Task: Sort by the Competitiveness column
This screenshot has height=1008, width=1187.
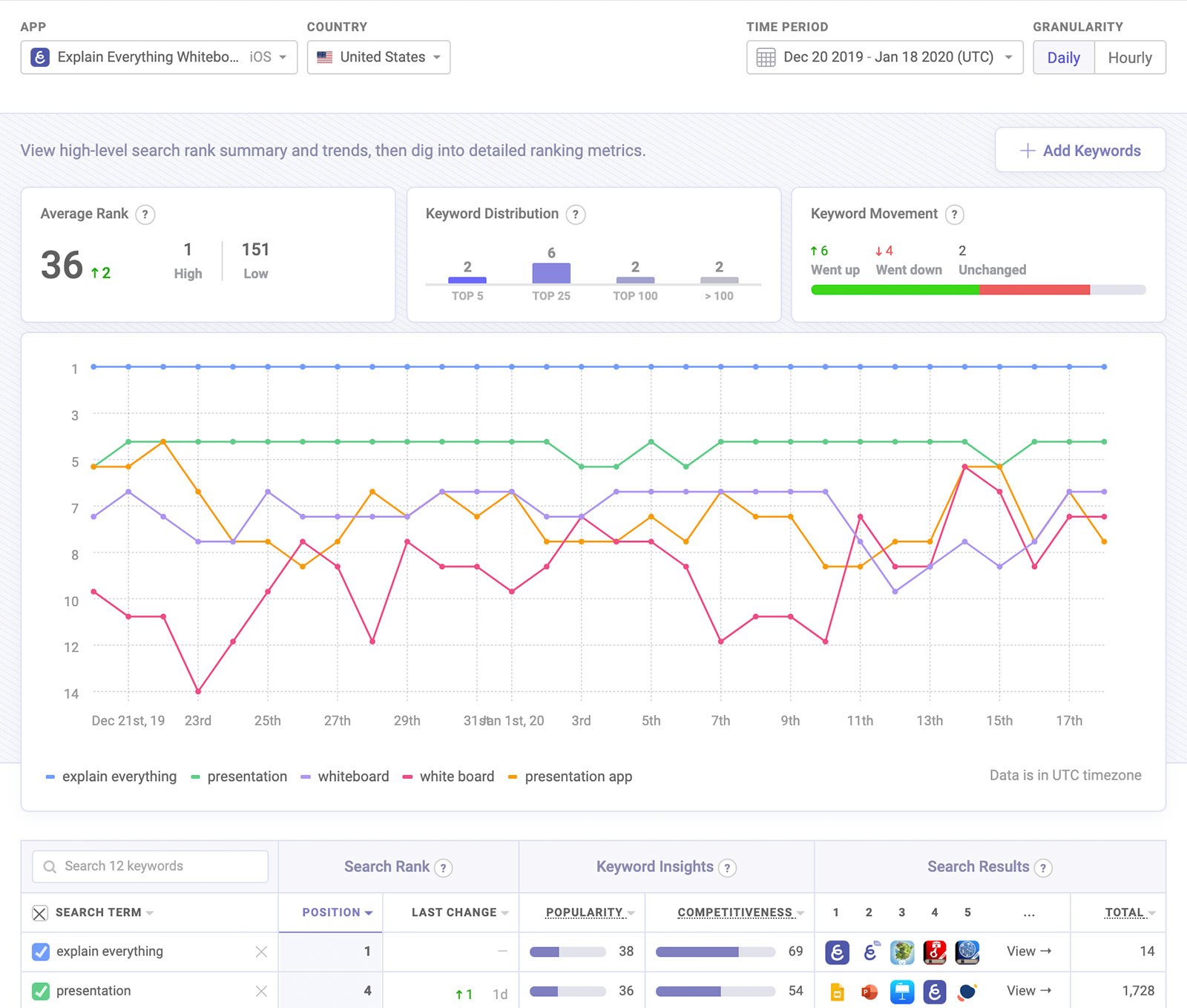Action: pyautogui.click(x=741, y=912)
